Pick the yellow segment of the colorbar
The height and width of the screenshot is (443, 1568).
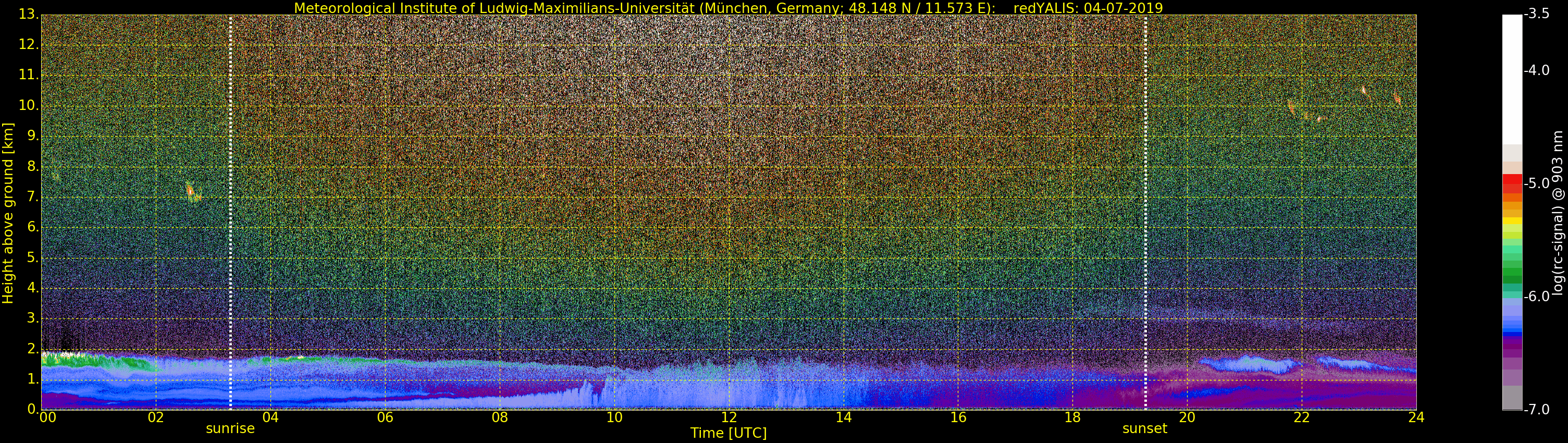coord(1512,221)
